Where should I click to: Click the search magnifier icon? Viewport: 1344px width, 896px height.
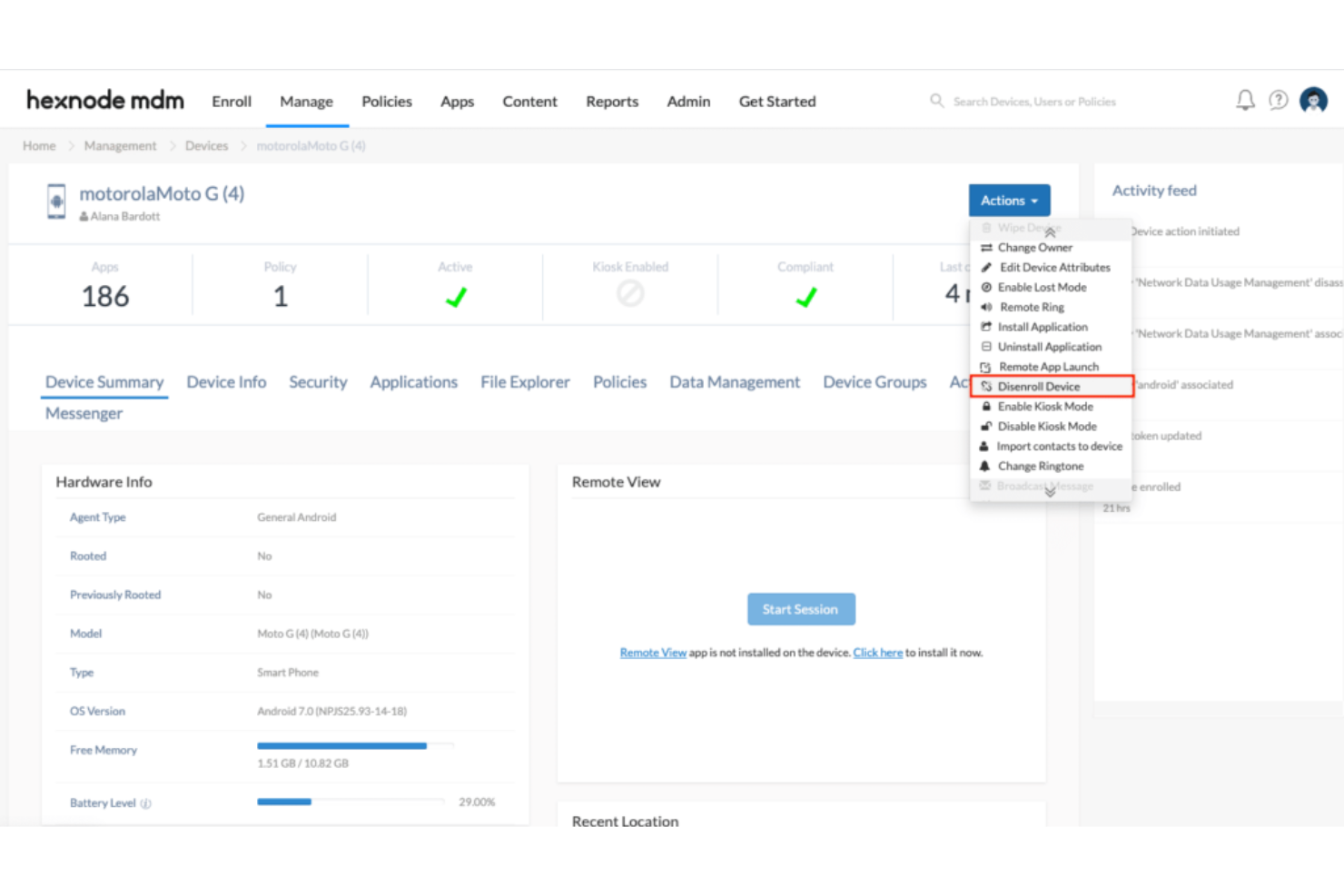click(936, 101)
